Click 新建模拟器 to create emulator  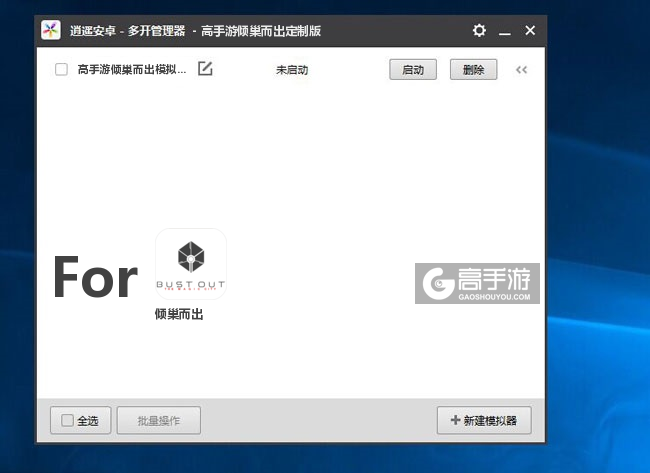coord(484,420)
